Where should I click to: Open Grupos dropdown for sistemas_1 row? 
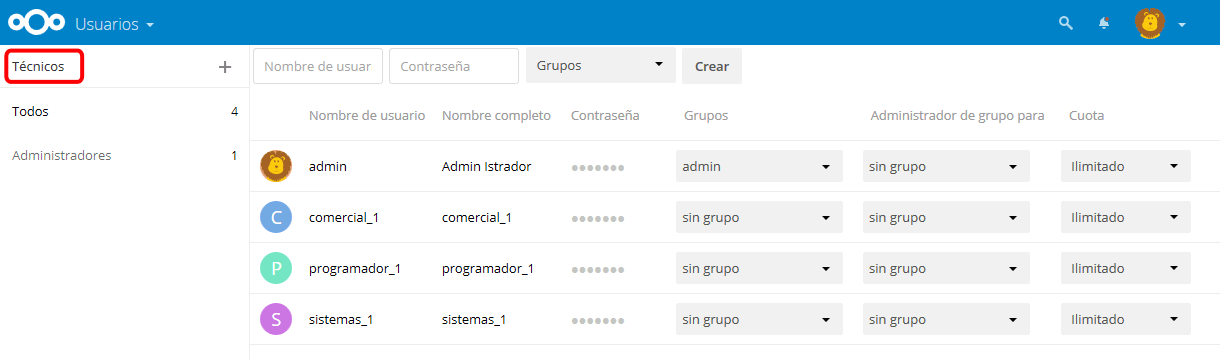[759, 319]
